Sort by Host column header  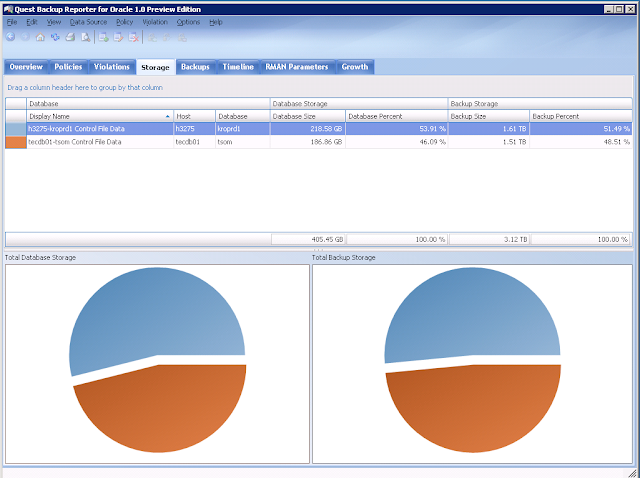[194, 116]
